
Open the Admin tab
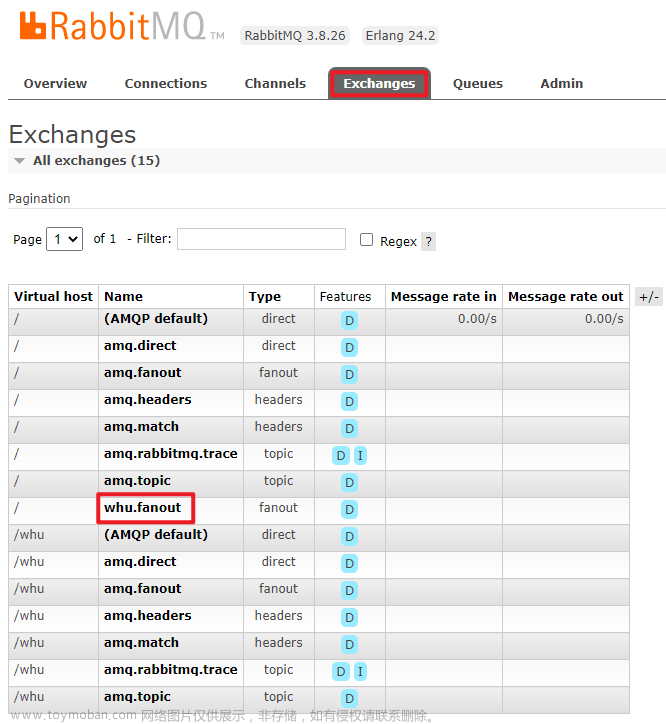pos(561,84)
